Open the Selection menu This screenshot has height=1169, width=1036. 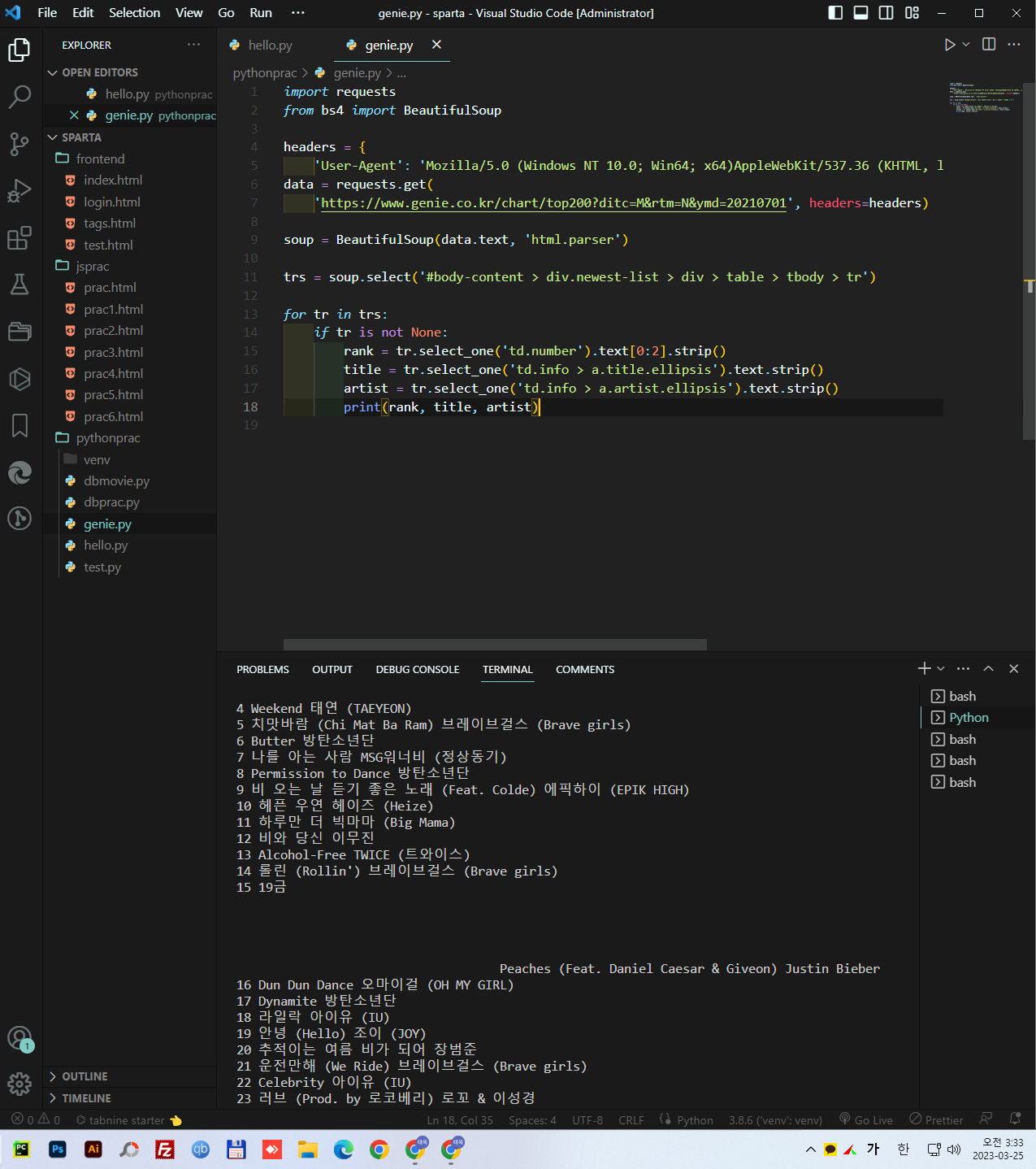pos(135,13)
